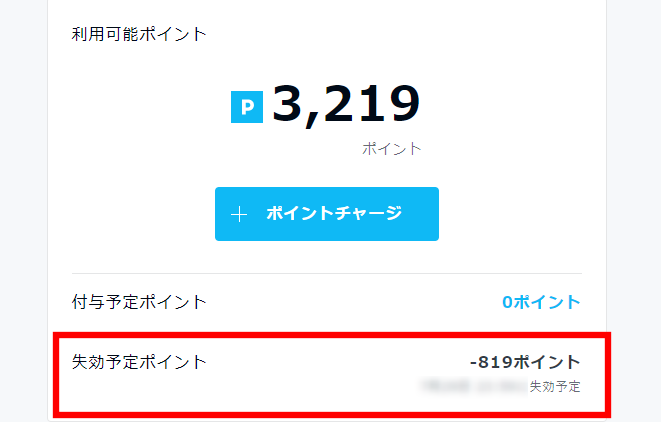Click empty space between 付与予定ポイント and 0ポイント
The height and width of the screenshot is (422, 661).
pyautogui.click(x=350, y=301)
